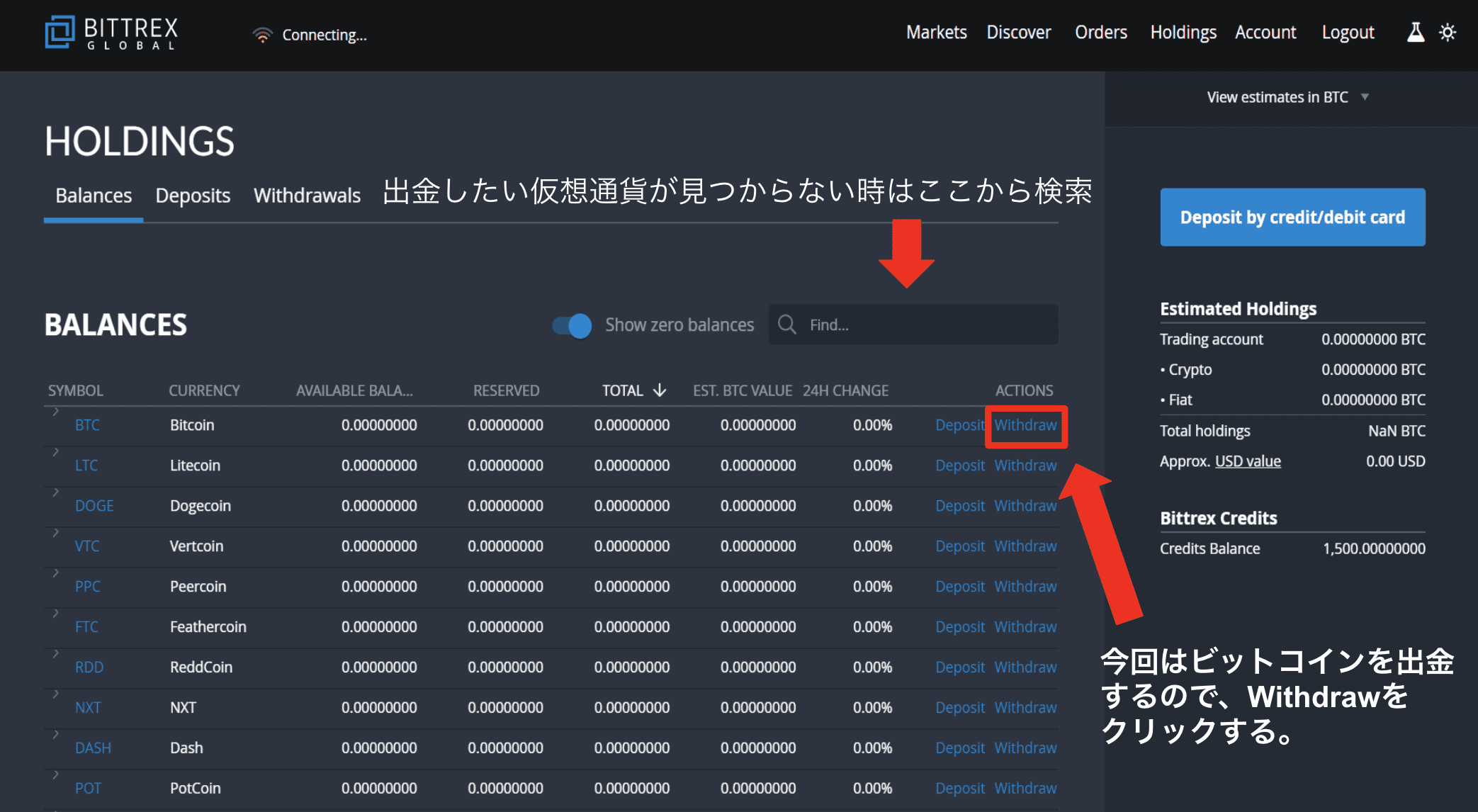Click the TOTAL sort arrow icon
This screenshot has width=1478, height=812.
pyautogui.click(x=660, y=390)
